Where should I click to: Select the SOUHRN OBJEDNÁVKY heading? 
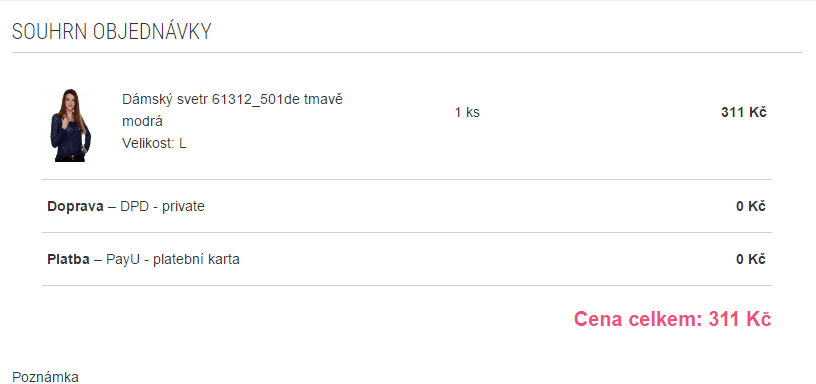point(112,32)
